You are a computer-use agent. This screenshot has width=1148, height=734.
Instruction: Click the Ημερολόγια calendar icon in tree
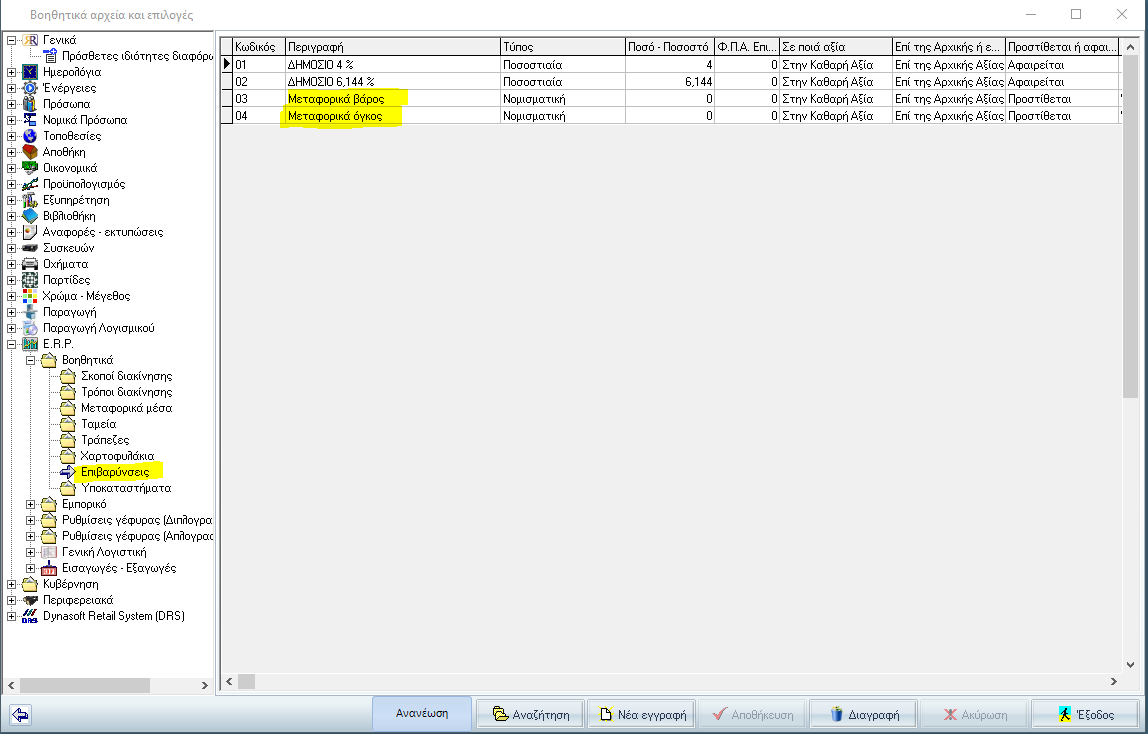[30, 72]
